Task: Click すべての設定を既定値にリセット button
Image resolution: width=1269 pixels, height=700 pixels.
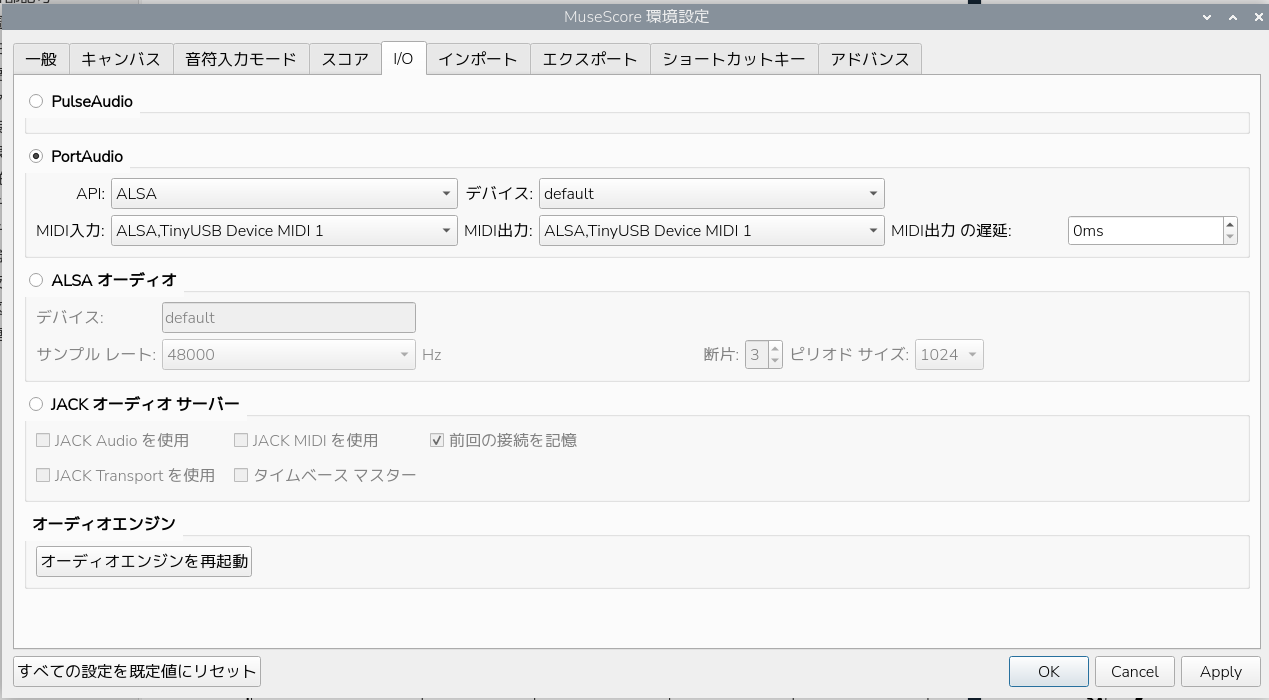Action: pos(137,671)
